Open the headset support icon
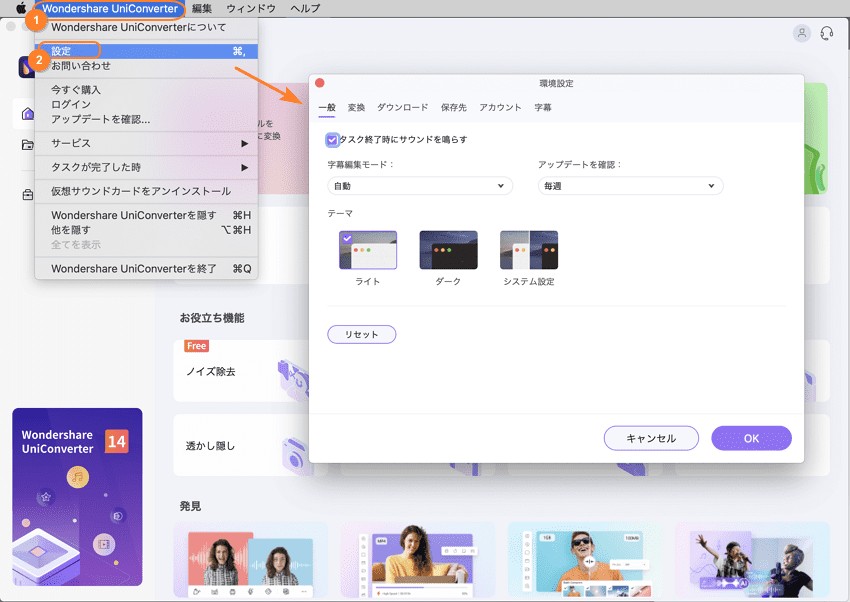The width and height of the screenshot is (850, 602). [827, 34]
